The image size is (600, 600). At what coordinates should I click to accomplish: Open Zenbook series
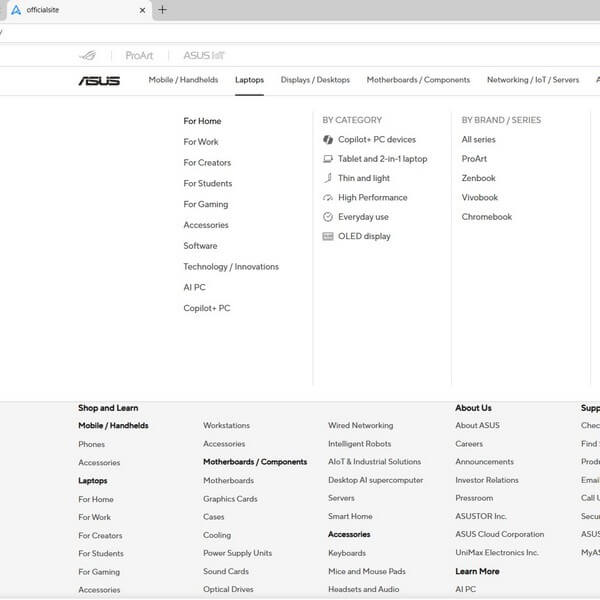tap(478, 178)
